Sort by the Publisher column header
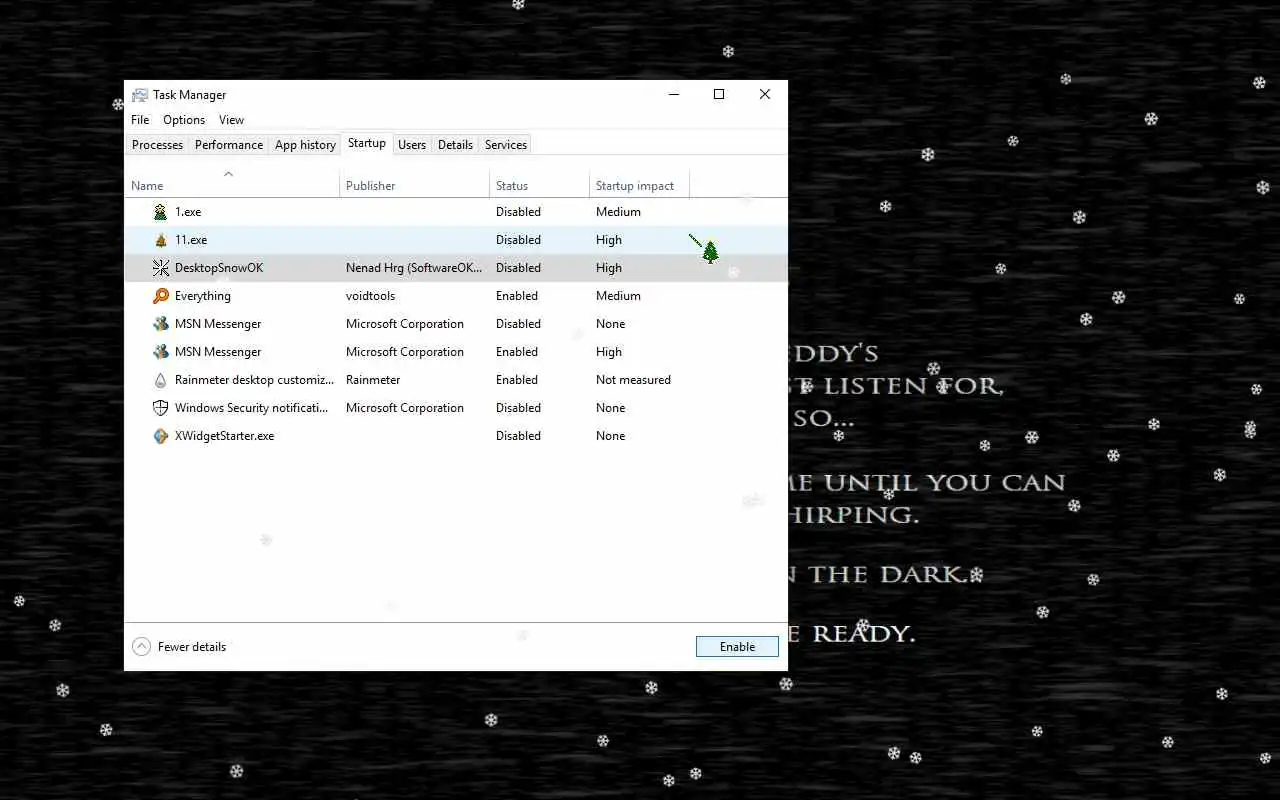This screenshot has height=800, width=1280. coord(415,186)
